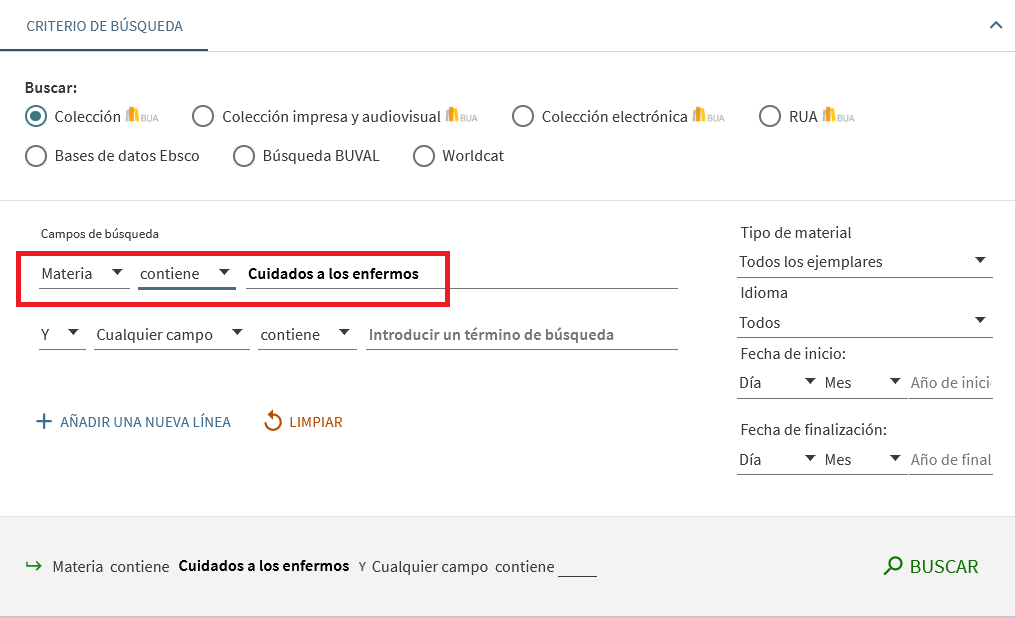
Task: Click BUA icon beside Colección electrónica
Action: coord(708,116)
